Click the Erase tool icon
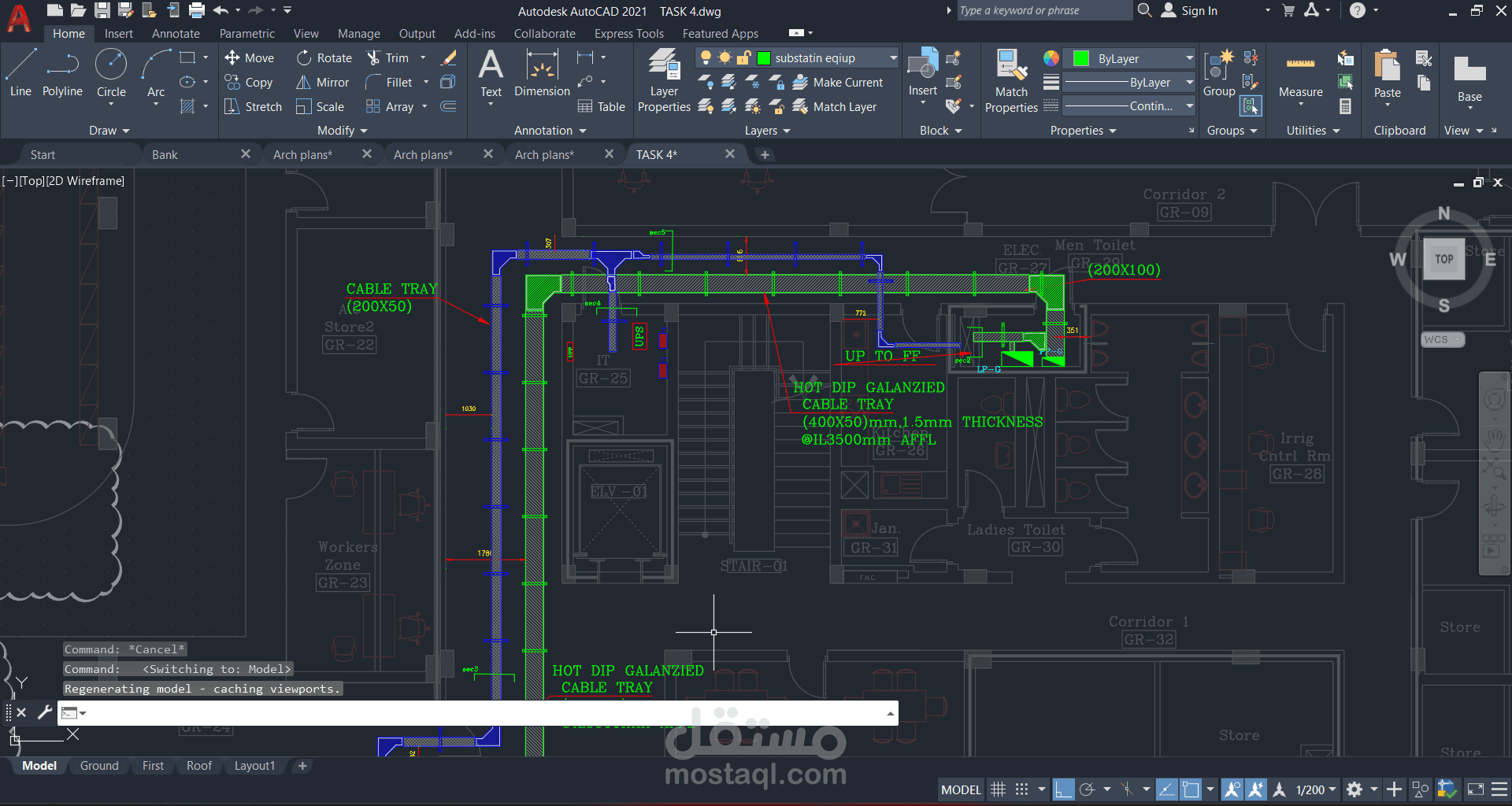 pos(449,57)
